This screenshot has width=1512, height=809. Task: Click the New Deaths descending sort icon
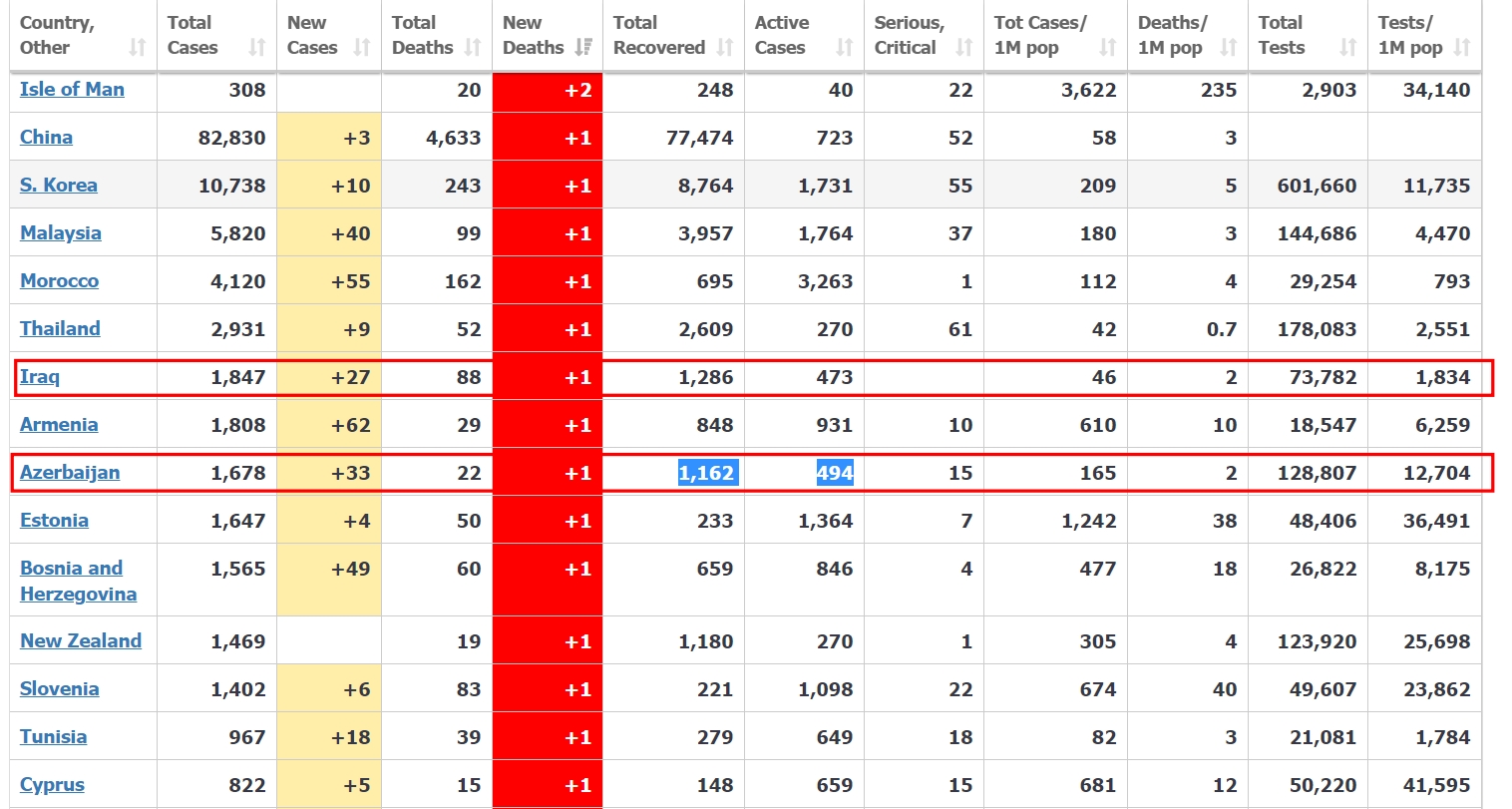point(584,47)
